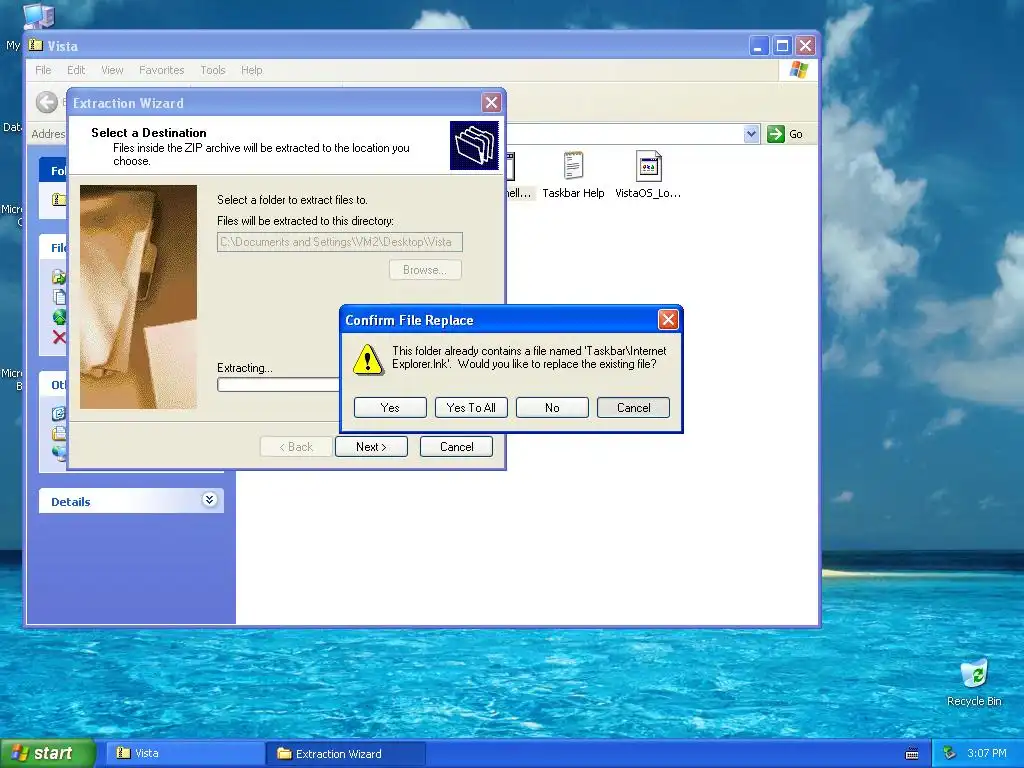Close the Extraction Wizard window
Viewport: 1024px width, 768px height.
point(491,103)
